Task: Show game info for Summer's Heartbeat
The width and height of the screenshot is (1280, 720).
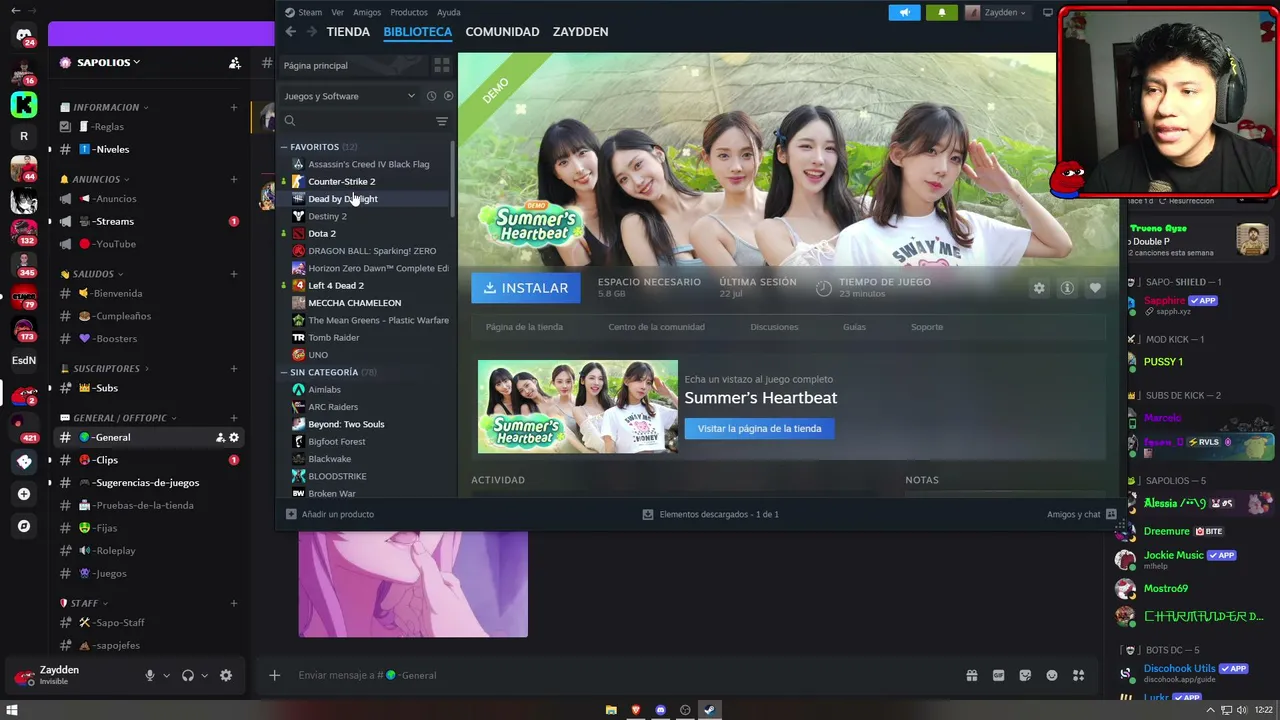Action: click(1067, 288)
